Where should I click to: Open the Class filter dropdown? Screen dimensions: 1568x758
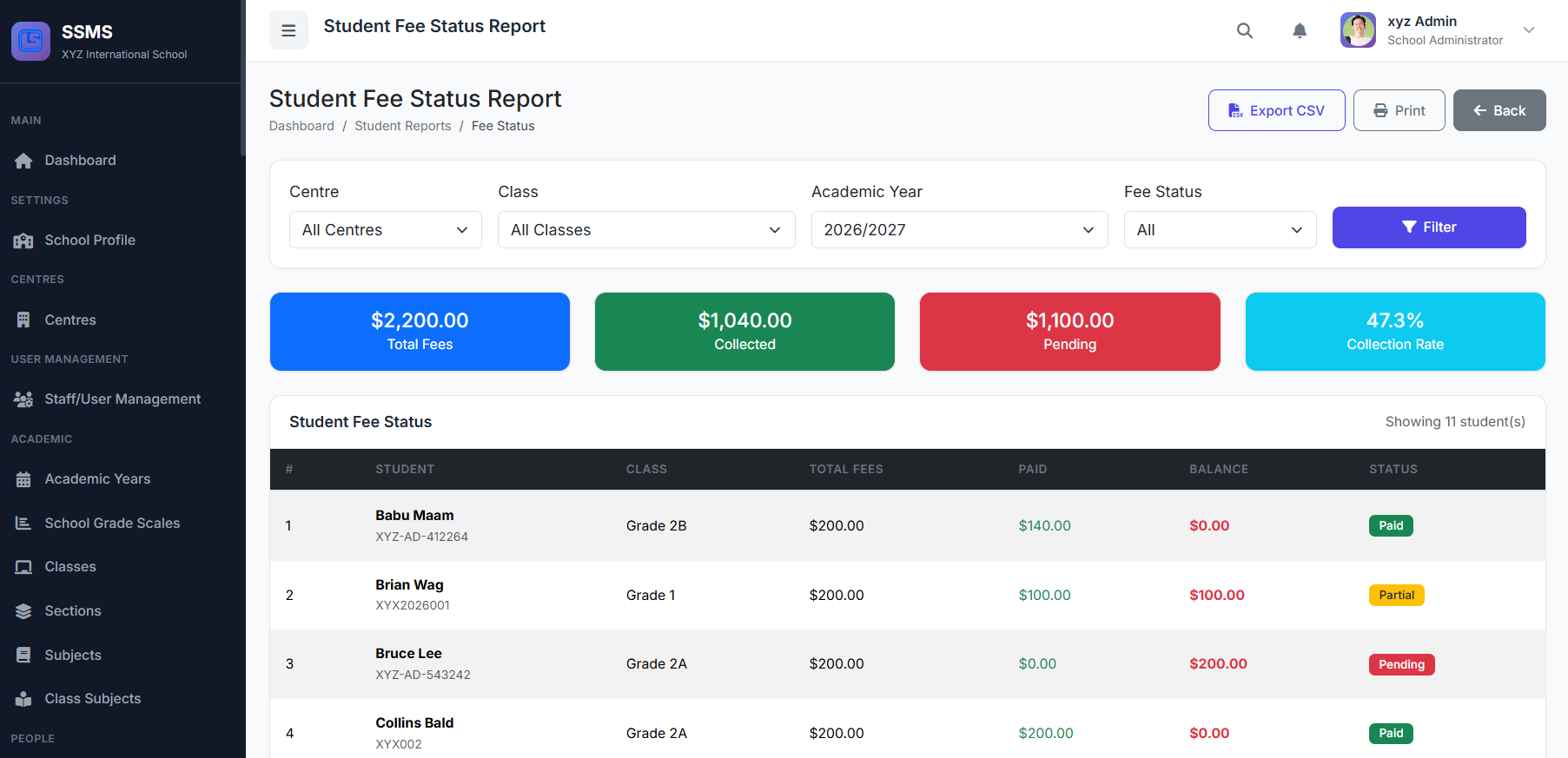pyautogui.click(x=645, y=230)
